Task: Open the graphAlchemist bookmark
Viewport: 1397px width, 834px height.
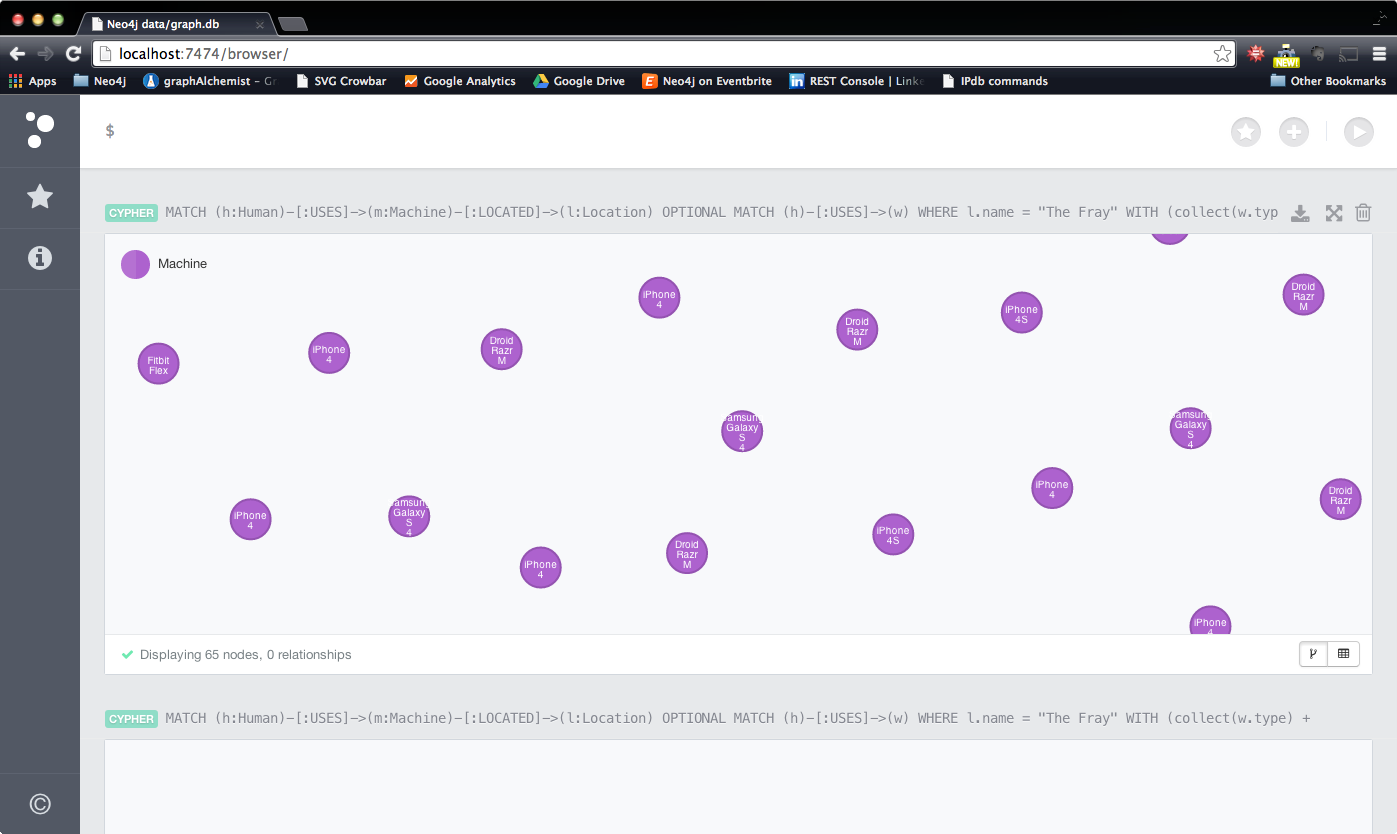Action: point(210,81)
